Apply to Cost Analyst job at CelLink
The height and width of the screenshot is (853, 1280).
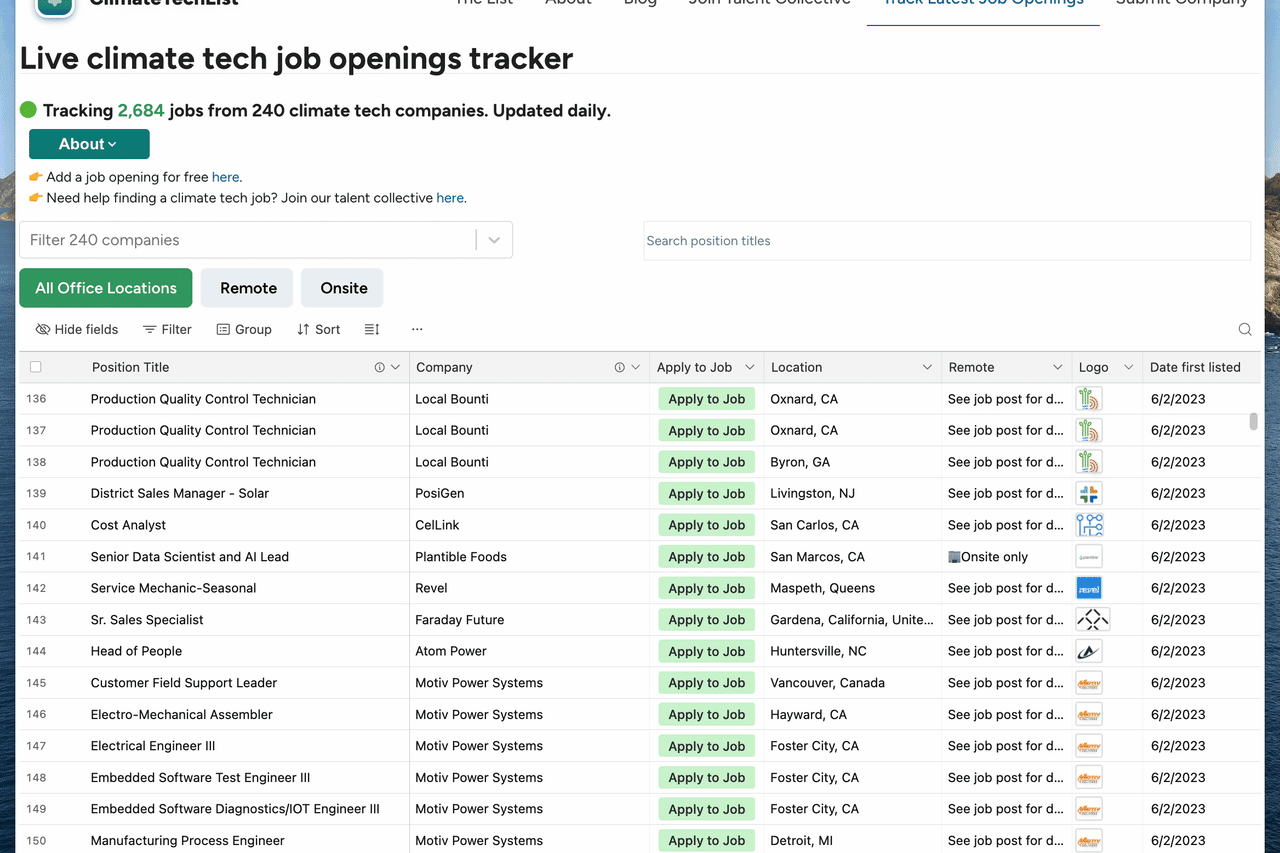click(x=707, y=525)
